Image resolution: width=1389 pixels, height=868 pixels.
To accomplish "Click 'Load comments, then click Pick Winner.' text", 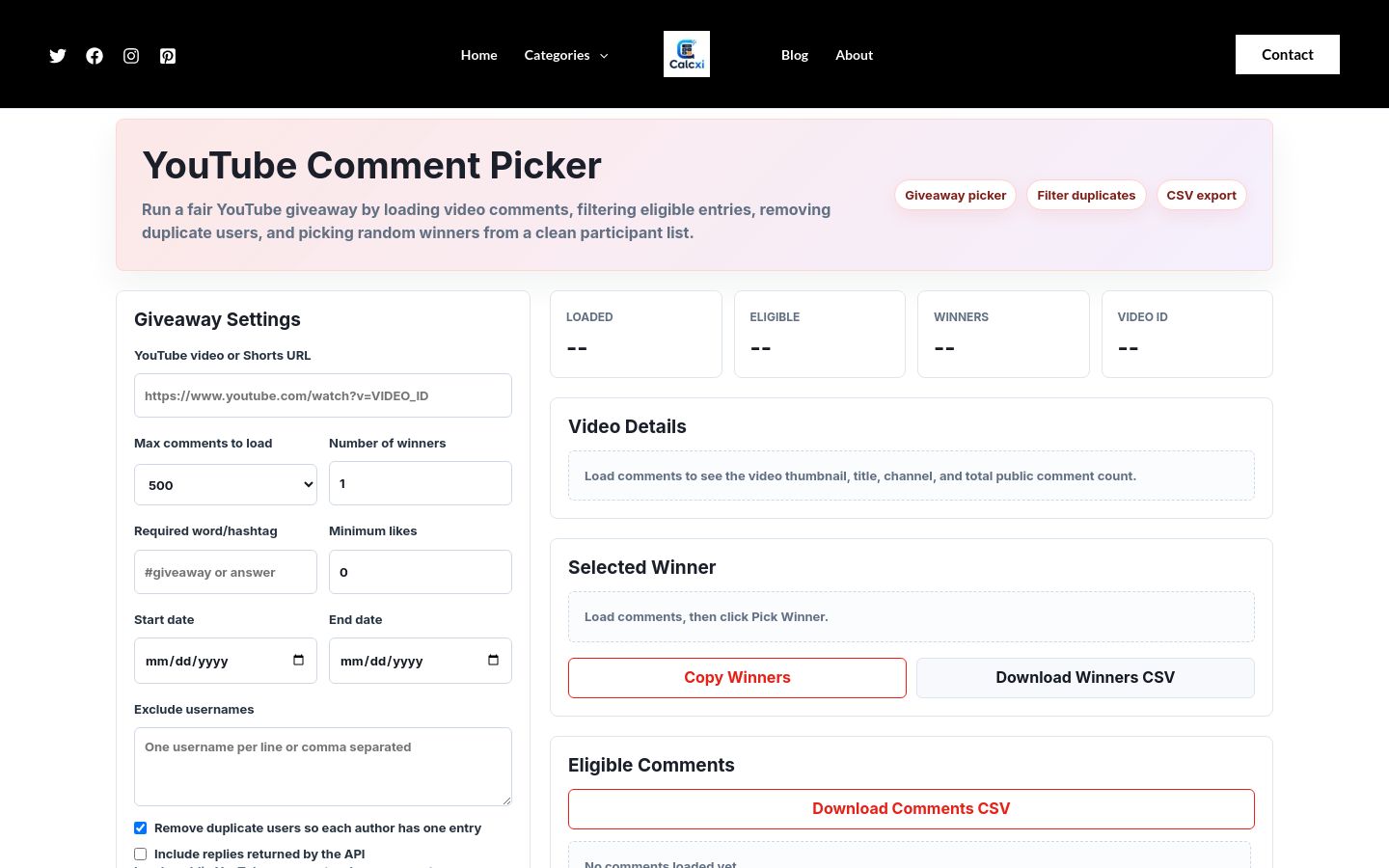I will 706,616.
